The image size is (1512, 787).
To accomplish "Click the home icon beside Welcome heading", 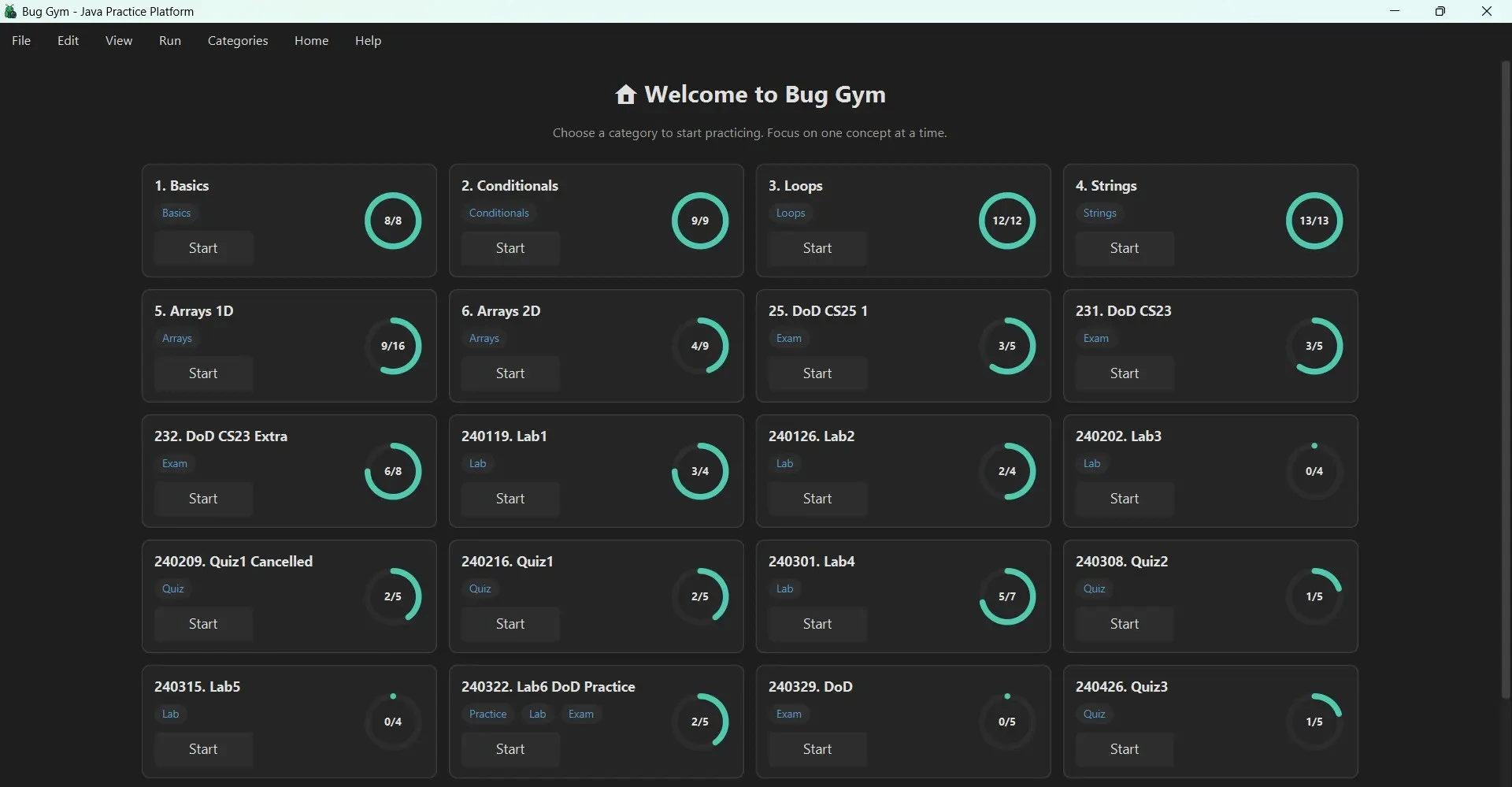I will click(625, 94).
